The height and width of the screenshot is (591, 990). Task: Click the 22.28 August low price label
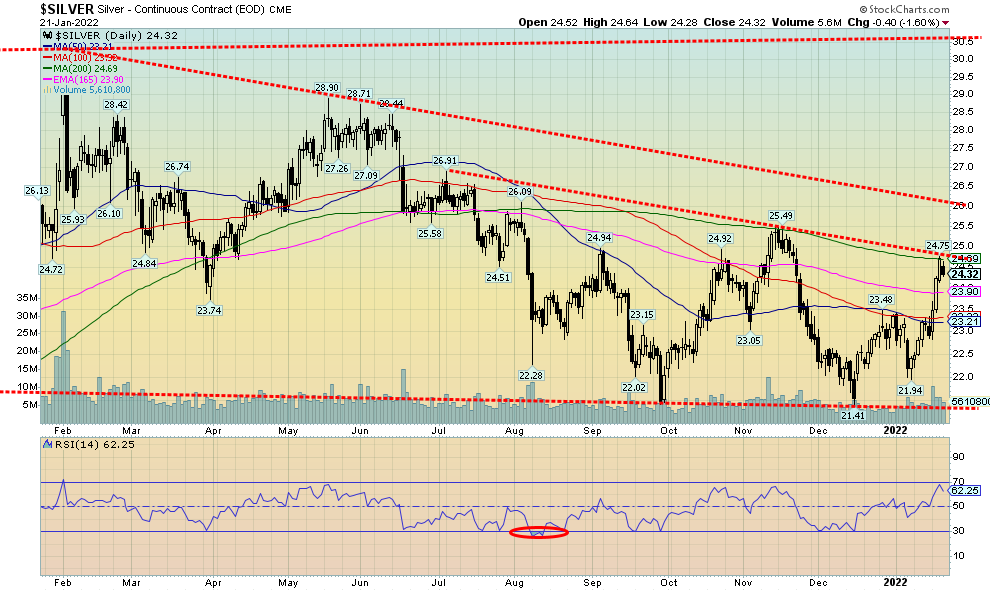pyautogui.click(x=529, y=375)
